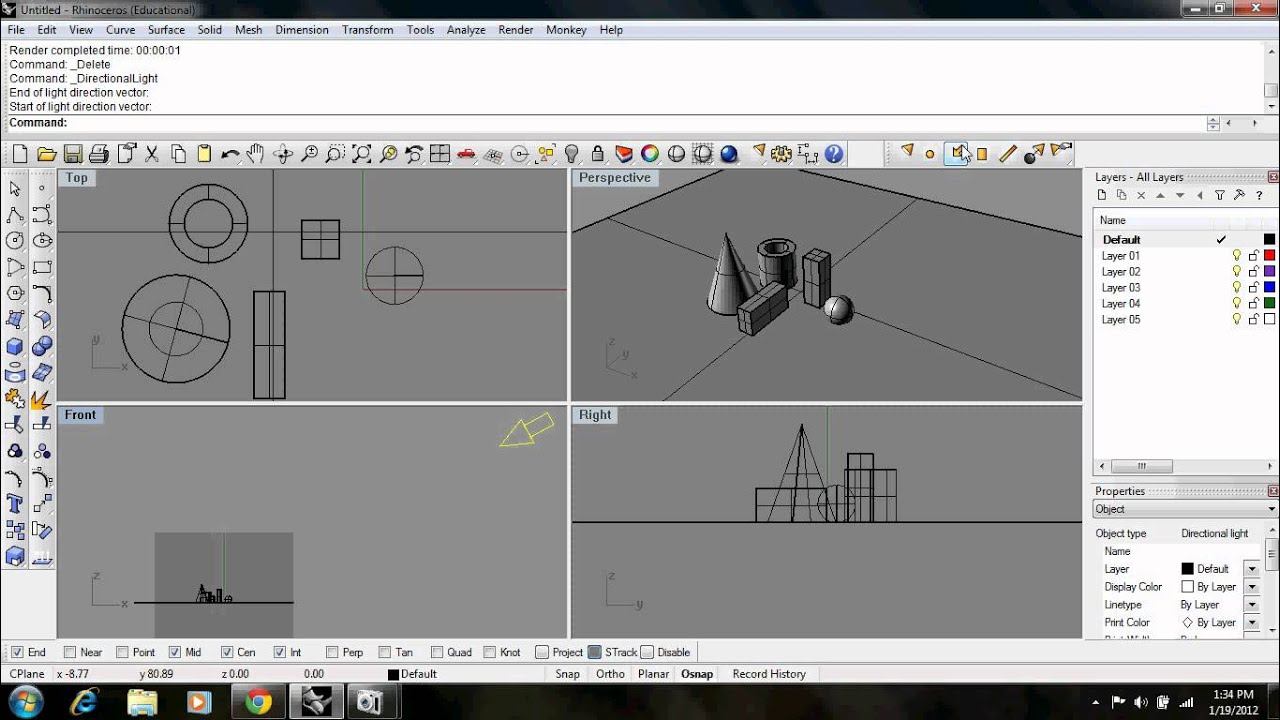Select the Linear light tool
1280x720 pixels.
pyautogui.click(x=1008, y=153)
